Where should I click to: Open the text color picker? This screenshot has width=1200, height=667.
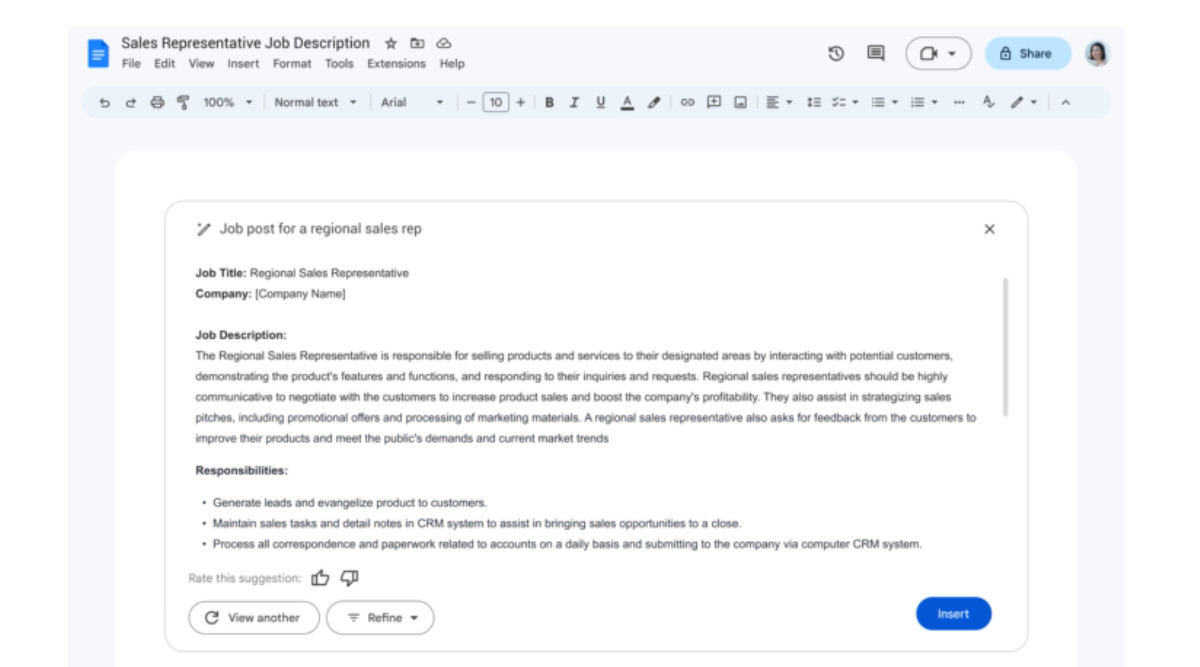(626, 101)
